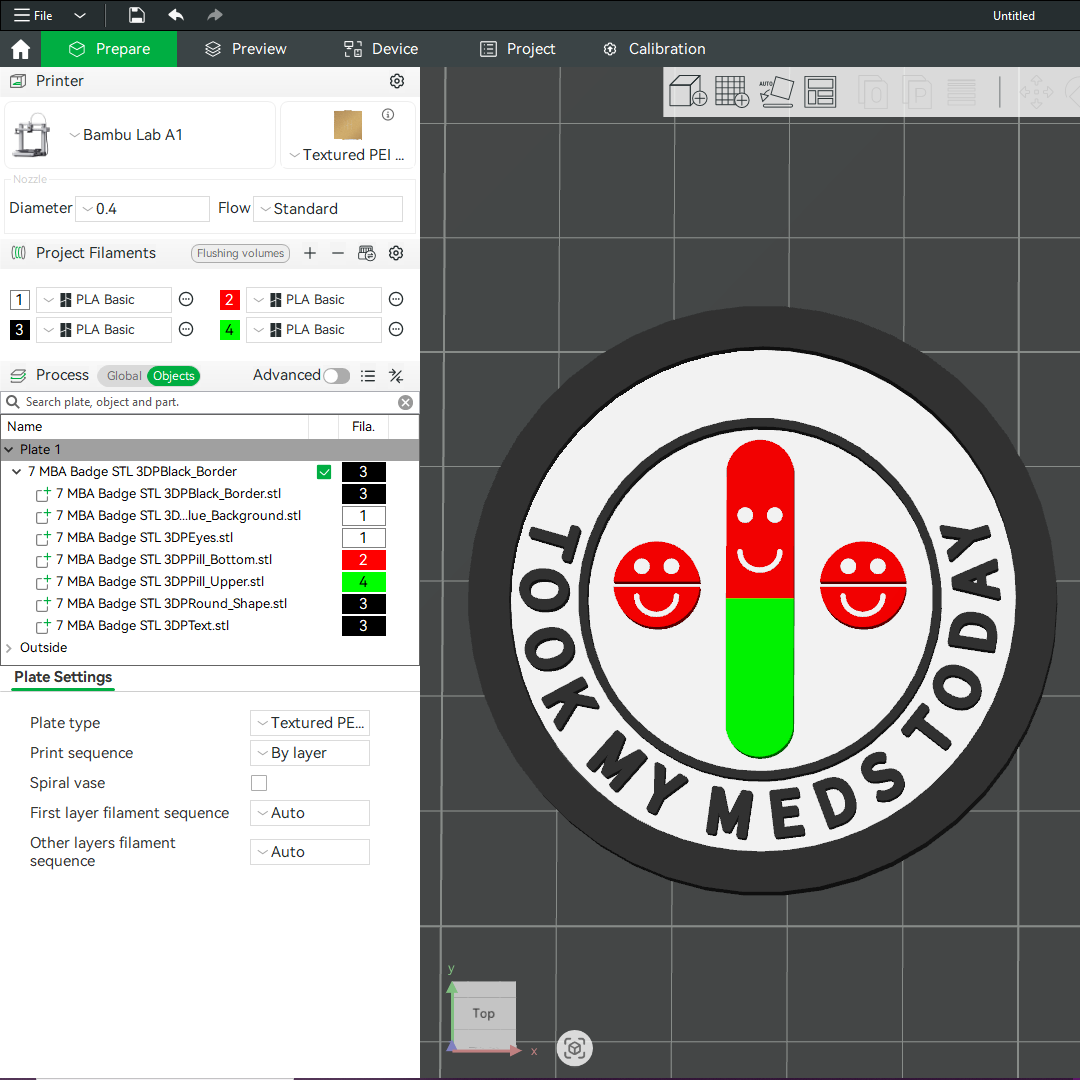
Task: Click the Add cube primitive icon
Action: click(688, 92)
